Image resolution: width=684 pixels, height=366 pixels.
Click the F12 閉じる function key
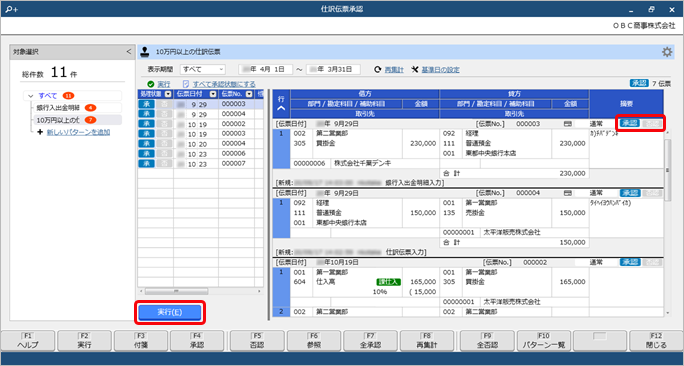coord(657,341)
